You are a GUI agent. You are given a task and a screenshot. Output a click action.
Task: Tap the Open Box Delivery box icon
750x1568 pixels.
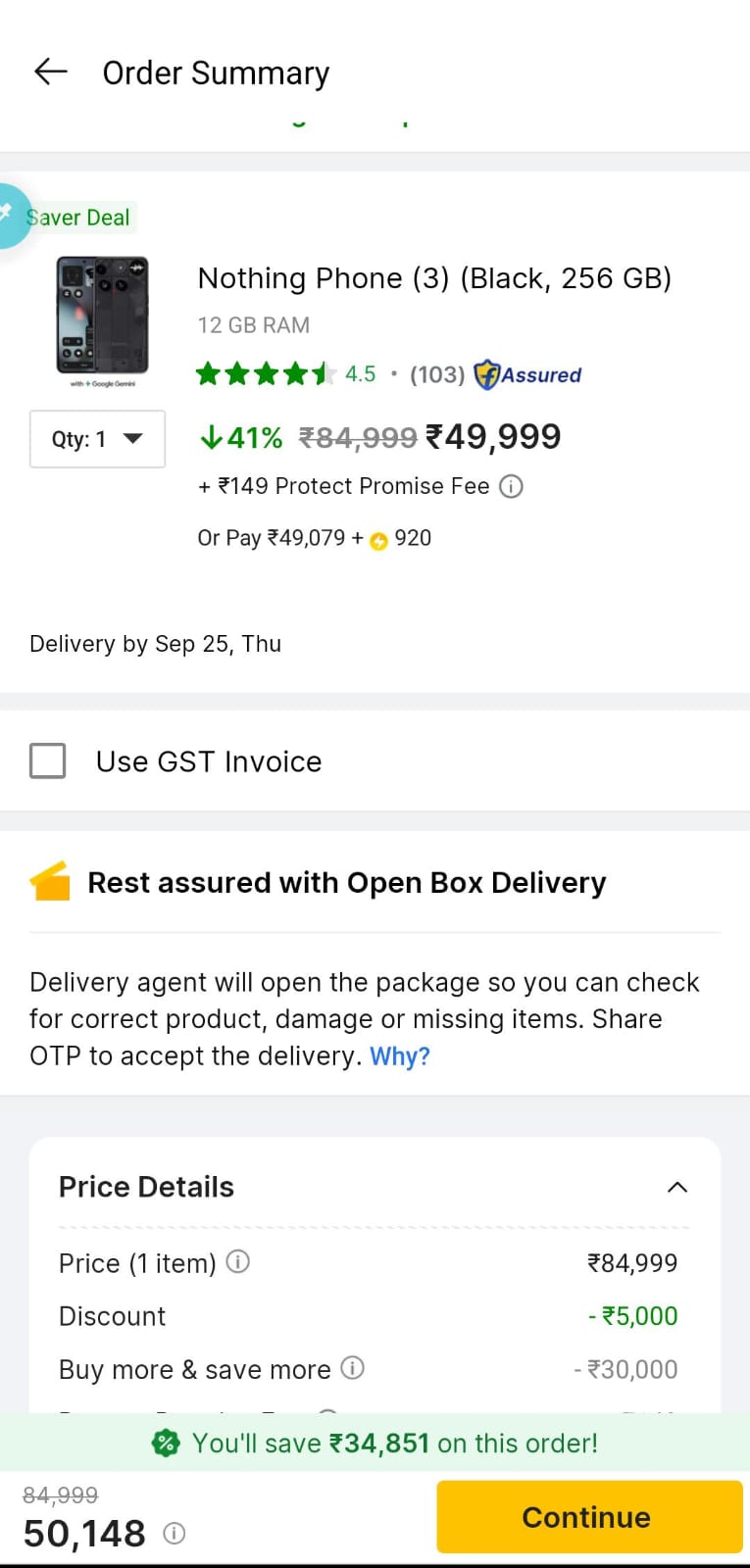point(50,881)
